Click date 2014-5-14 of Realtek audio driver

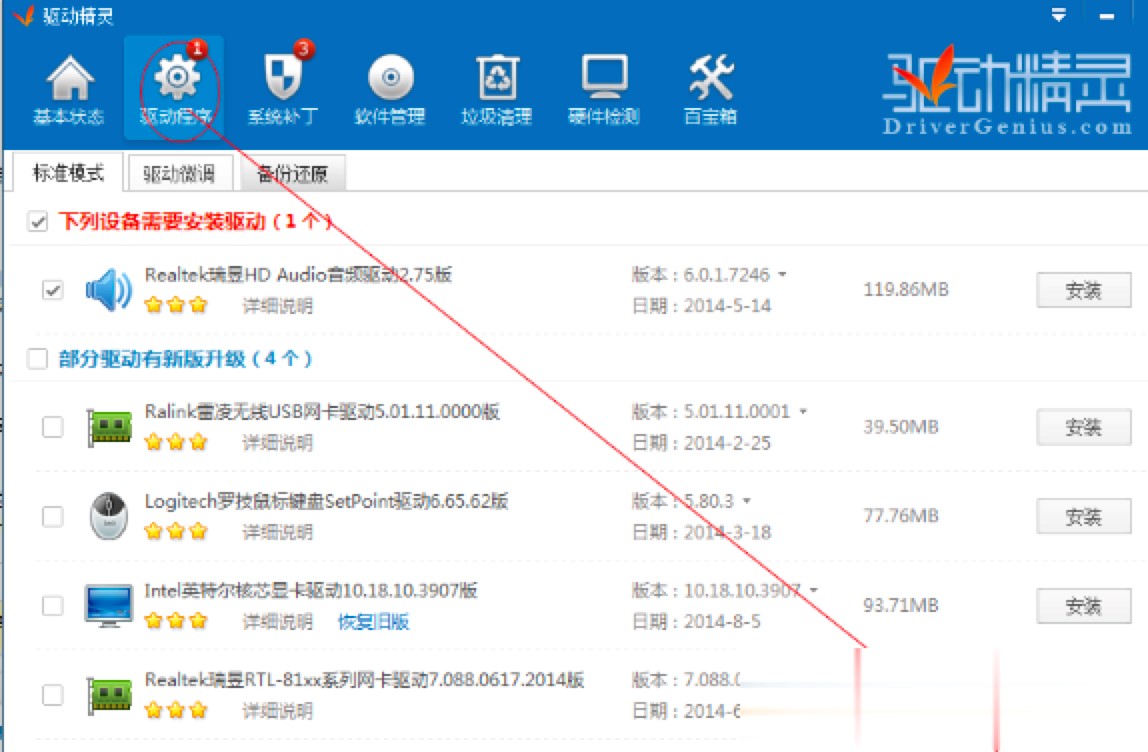(727, 305)
